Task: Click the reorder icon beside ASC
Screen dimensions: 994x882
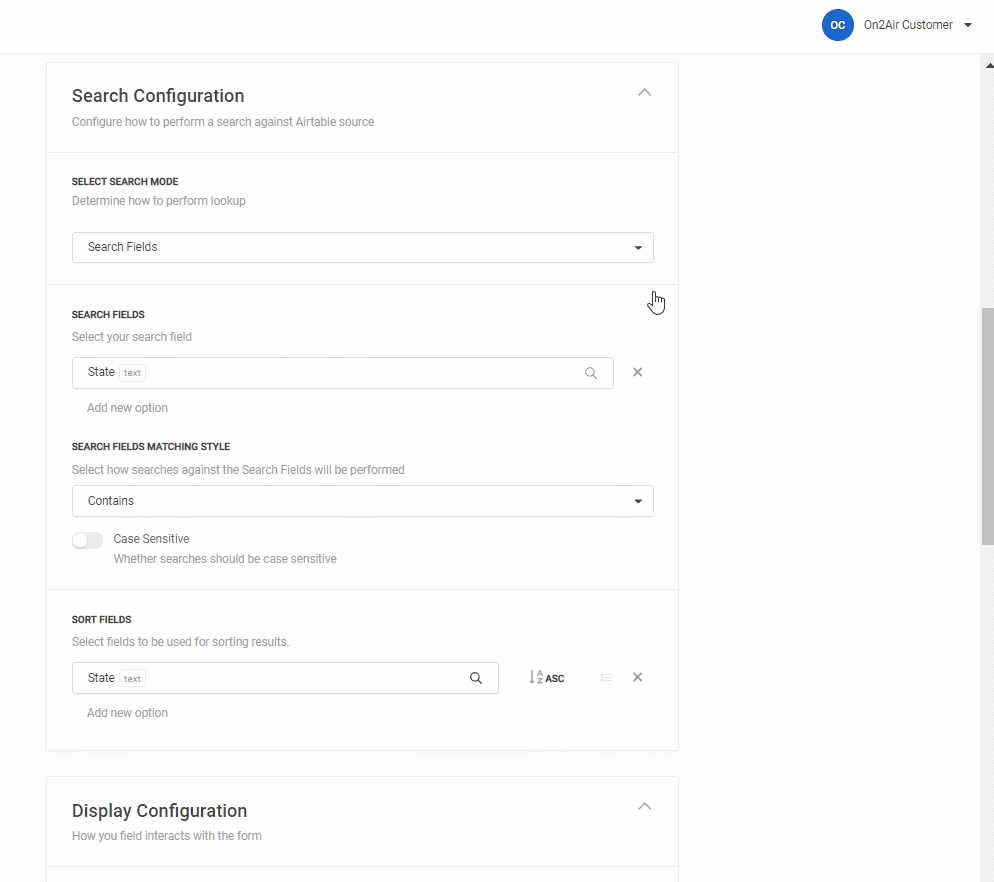Action: [606, 678]
